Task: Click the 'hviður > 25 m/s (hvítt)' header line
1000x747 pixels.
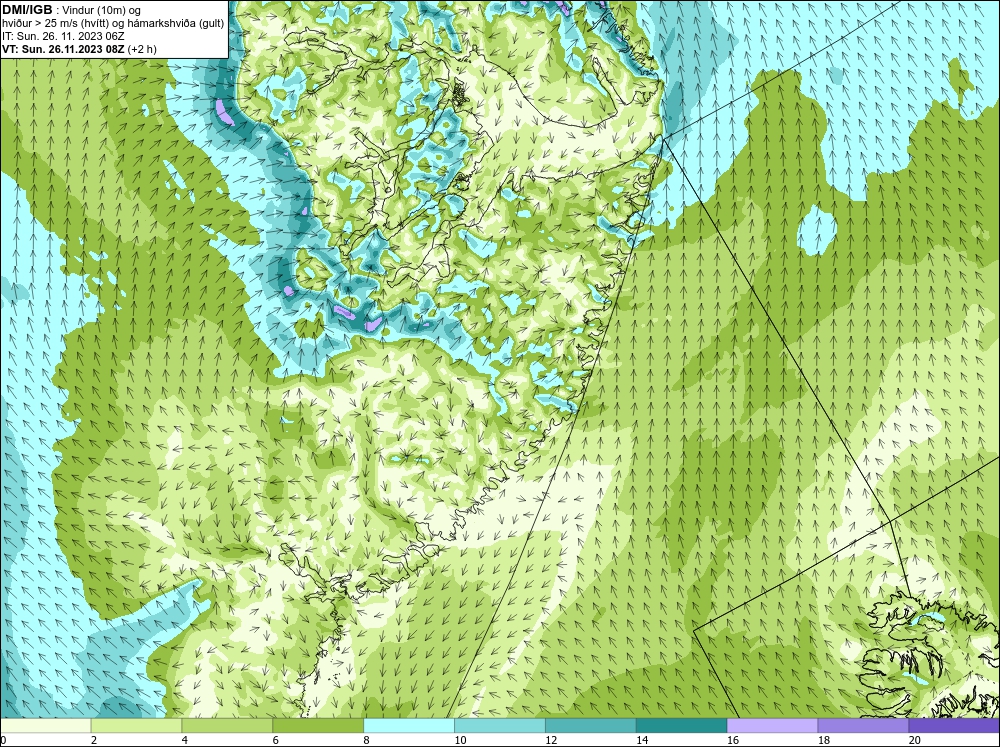Action: pos(113,24)
